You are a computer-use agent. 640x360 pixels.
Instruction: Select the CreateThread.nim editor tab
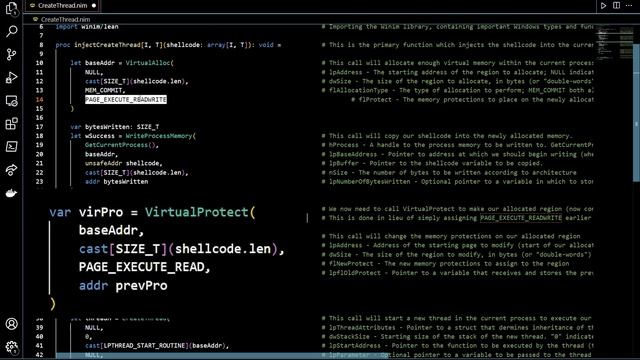[x=63, y=5]
